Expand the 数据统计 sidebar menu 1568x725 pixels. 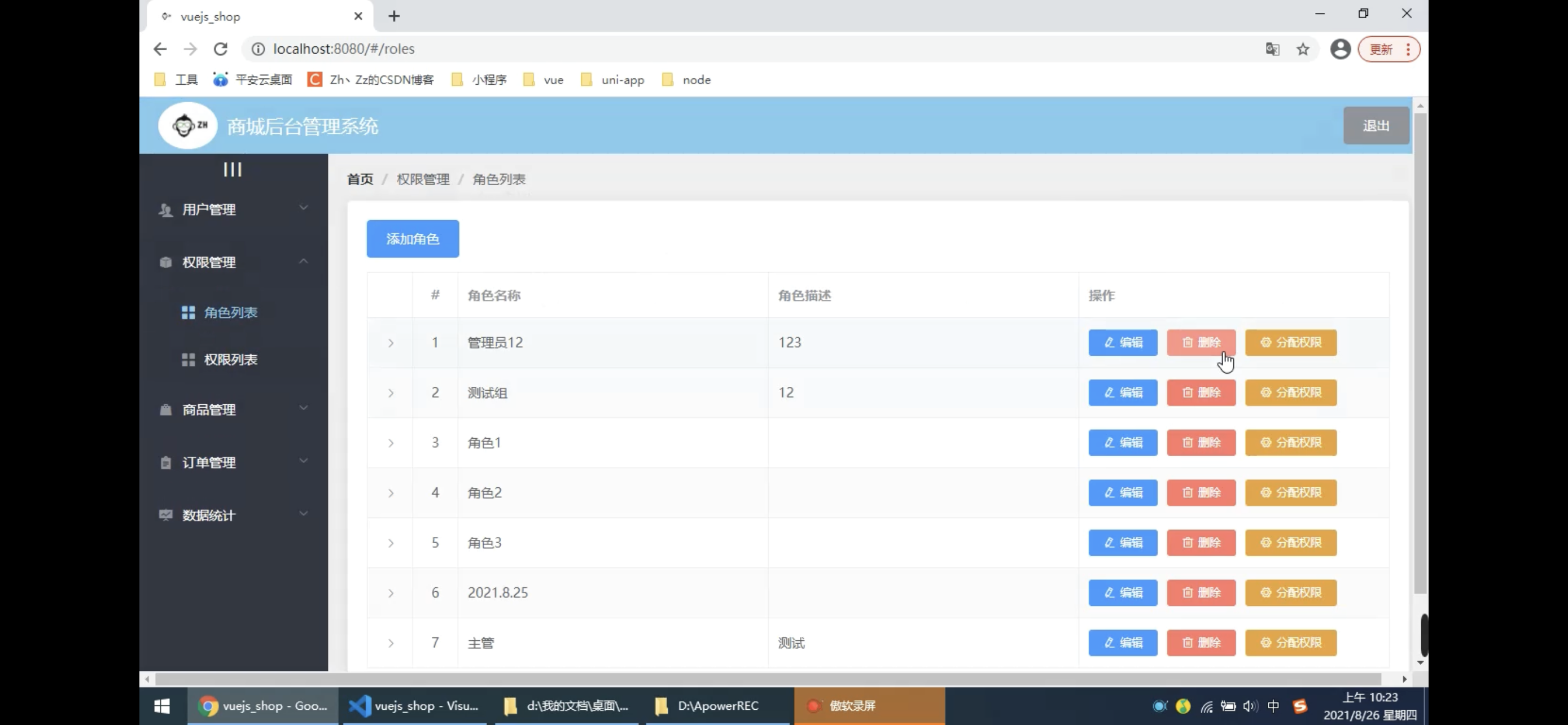point(233,516)
